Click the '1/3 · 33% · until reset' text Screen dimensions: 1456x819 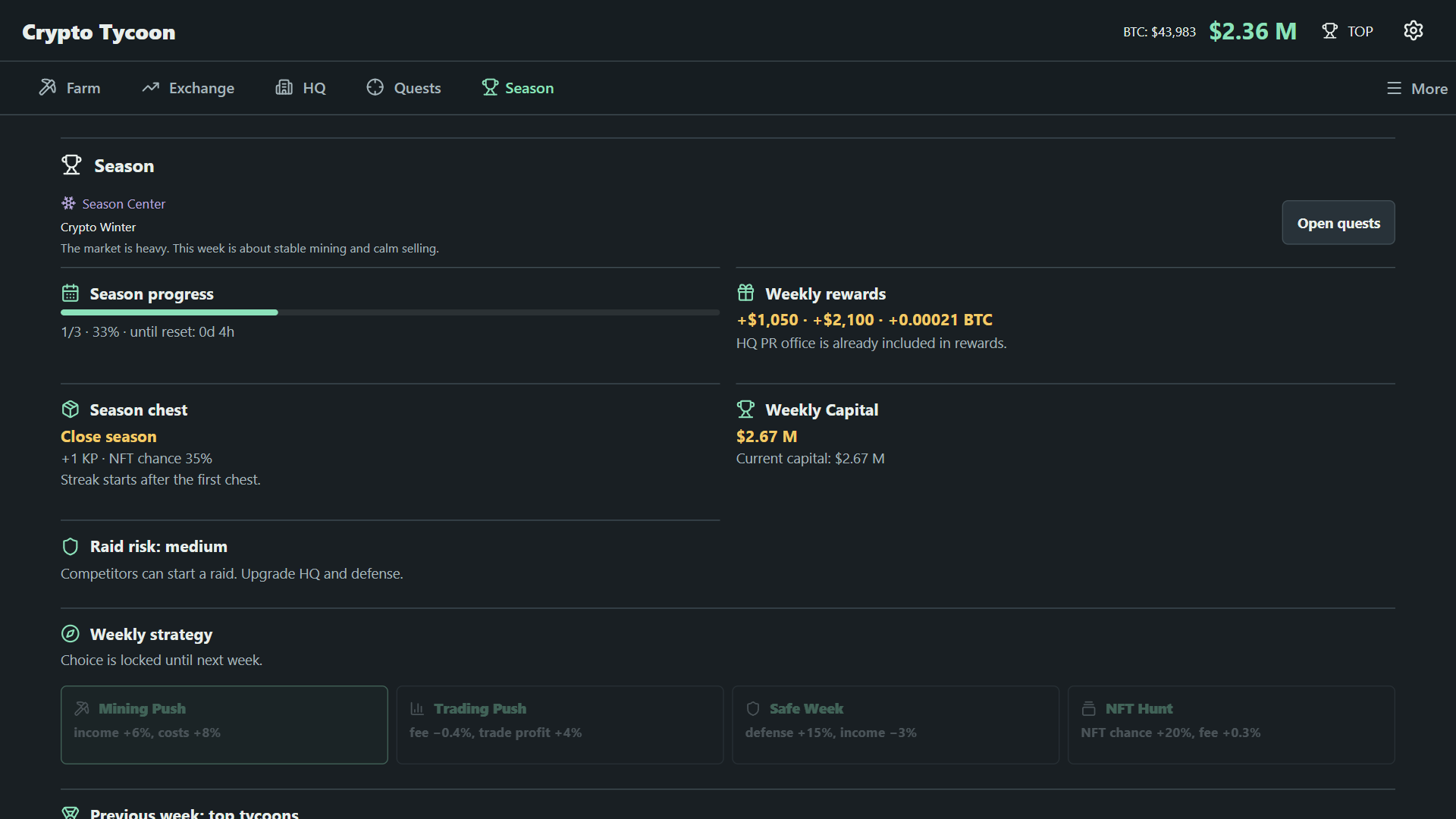[x=147, y=332]
